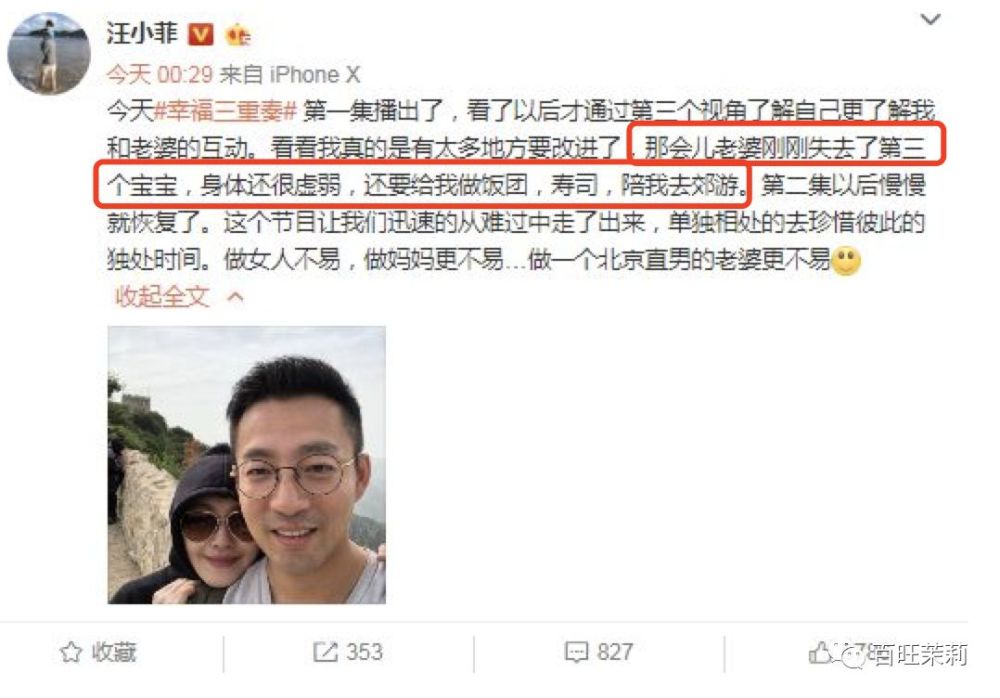This screenshot has height=698, width=1000.
Task: Click the repost share icon
Action: (325, 652)
